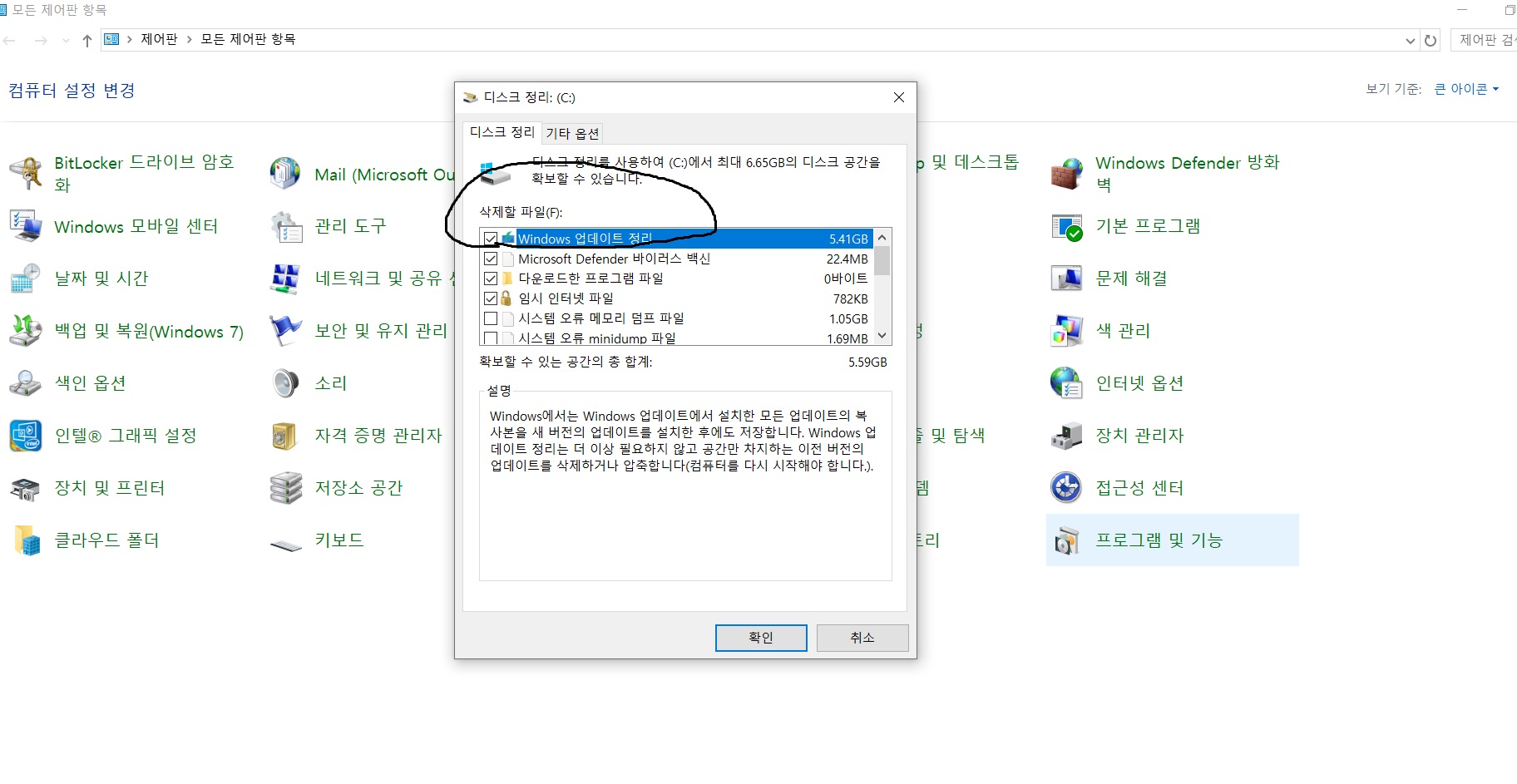Open 인텔 그래픽 설정 icon
This screenshot has height=784, width=1517.
point(26,436)
